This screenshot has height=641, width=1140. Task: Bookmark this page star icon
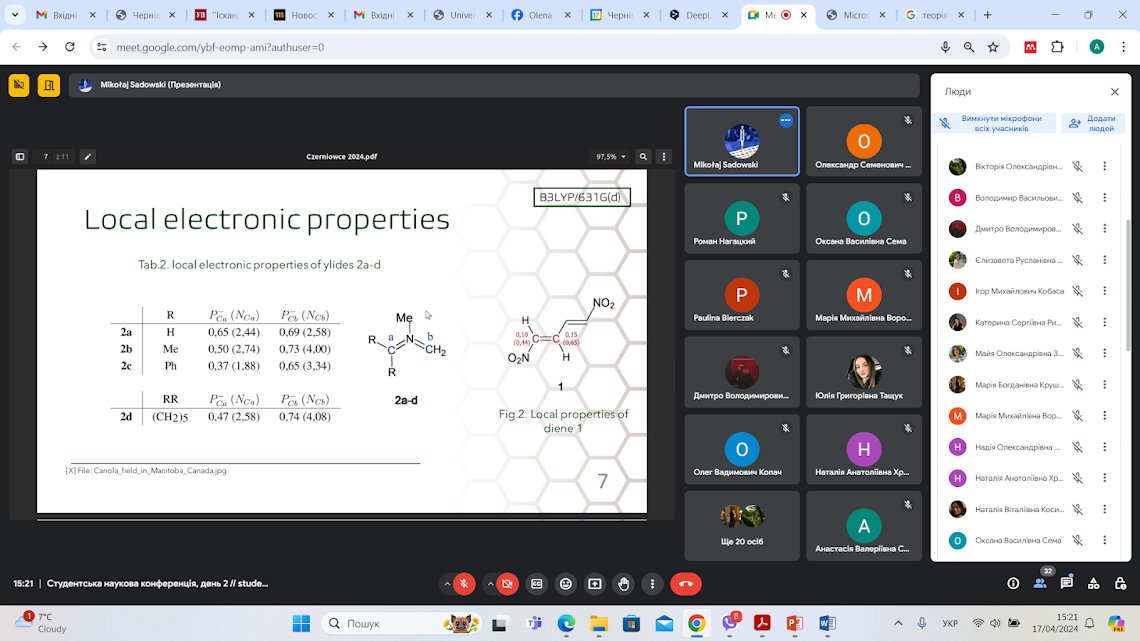tap(993, 47)
